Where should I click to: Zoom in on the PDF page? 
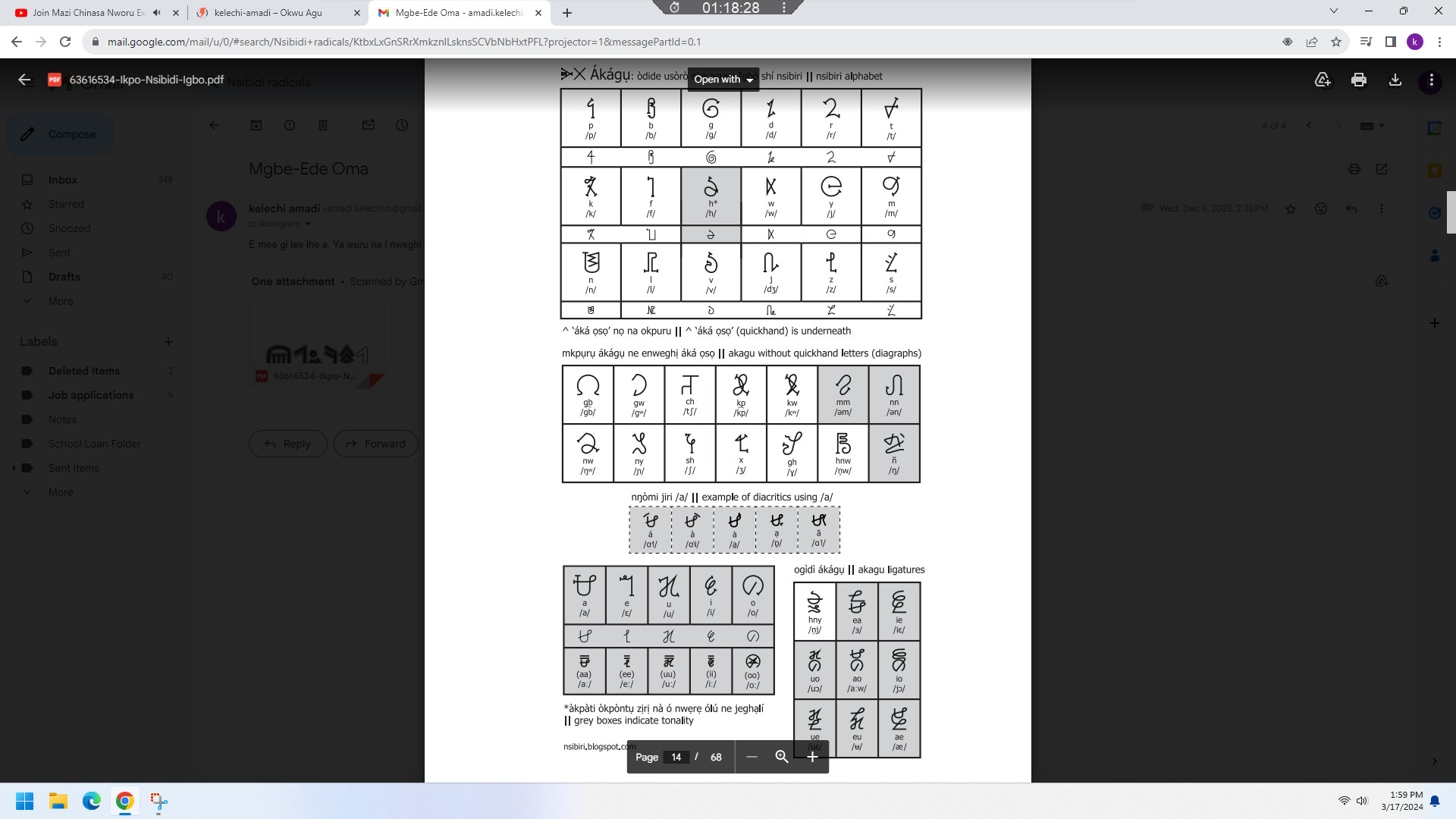[812, 757]
